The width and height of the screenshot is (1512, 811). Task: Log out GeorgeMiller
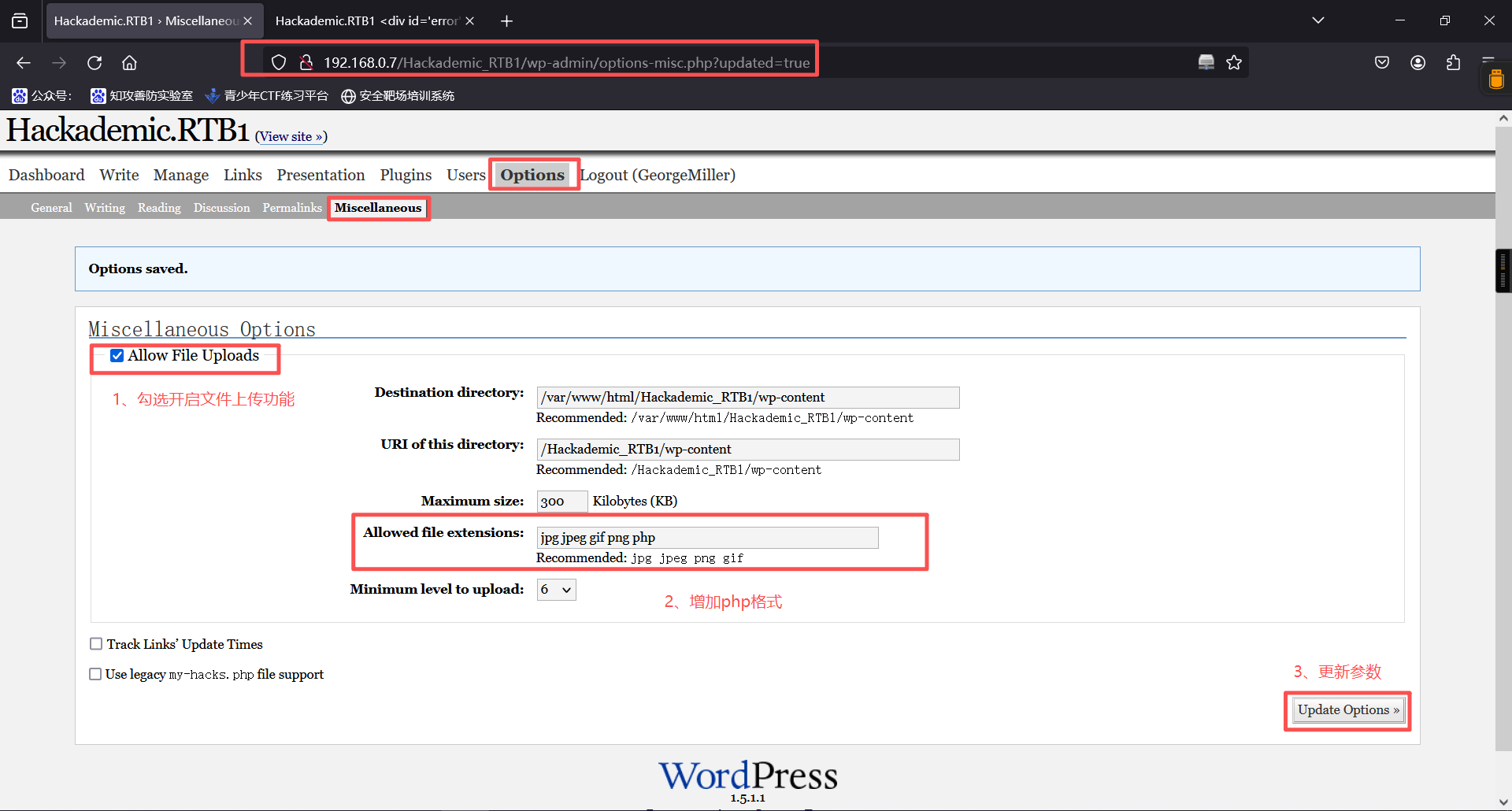click(658, 175)
